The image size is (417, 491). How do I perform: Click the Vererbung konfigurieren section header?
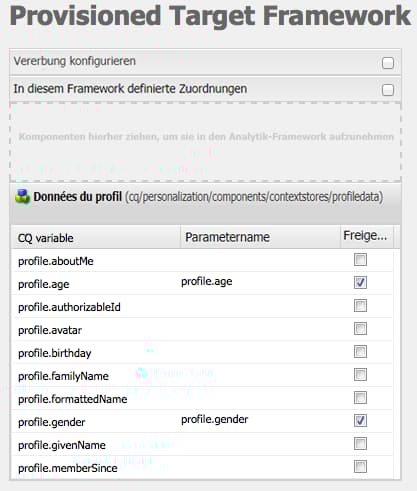tap(205, 62)
